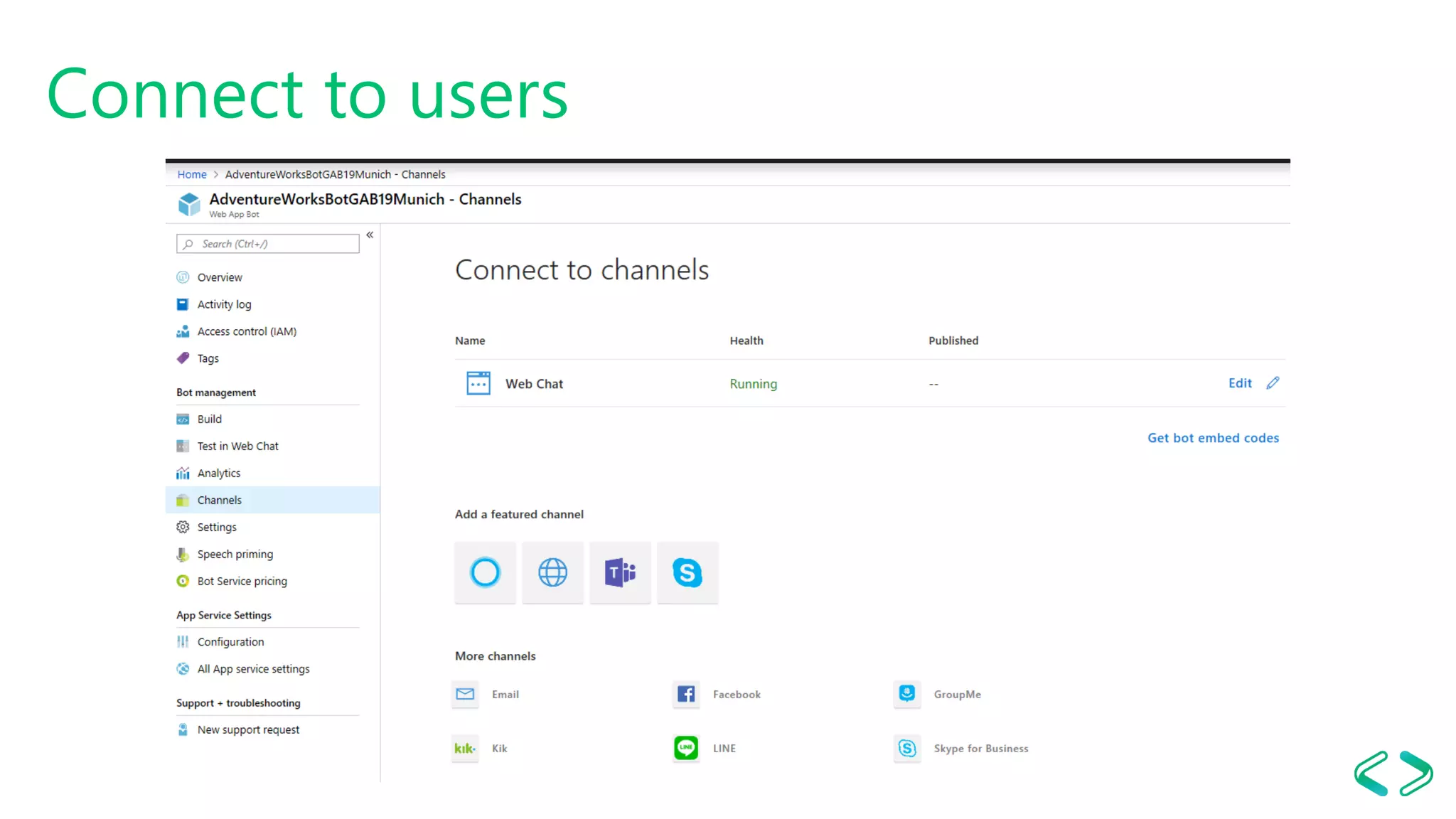Click the Build icon
The width and height of the screenshot is (1456, 819).
tap(183, 419)
